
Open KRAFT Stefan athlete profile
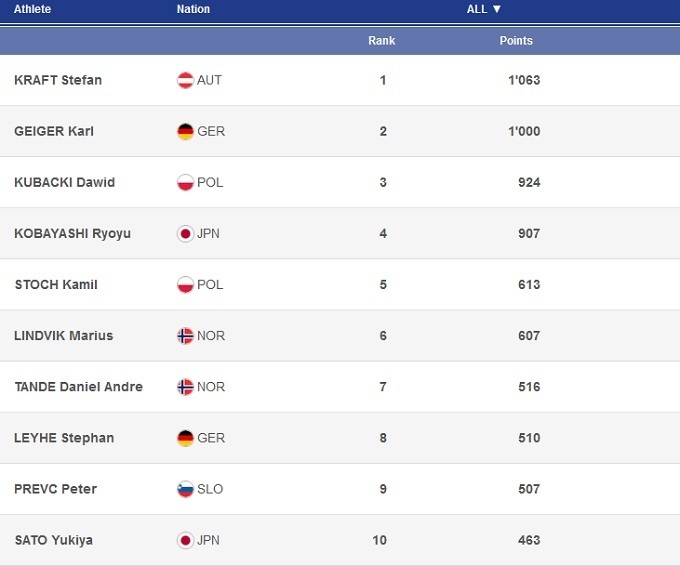58,80
